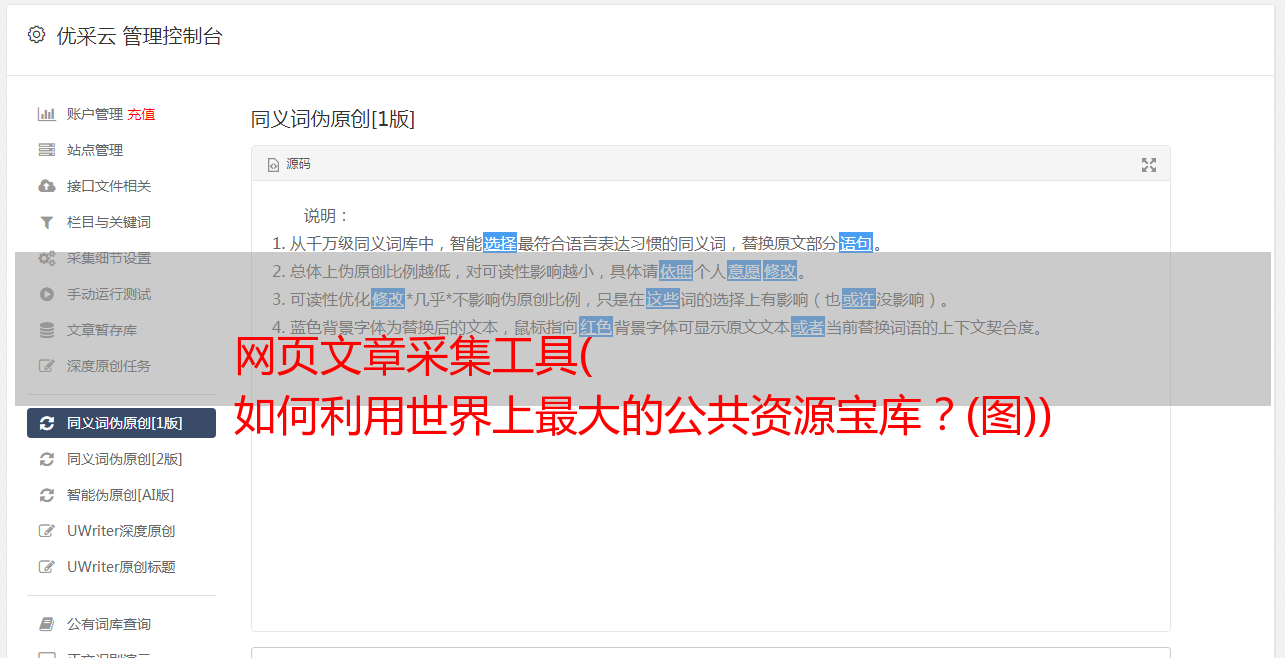
Task: Click the highlighted word 依照 in line two
Action: (x=676, y=271)
